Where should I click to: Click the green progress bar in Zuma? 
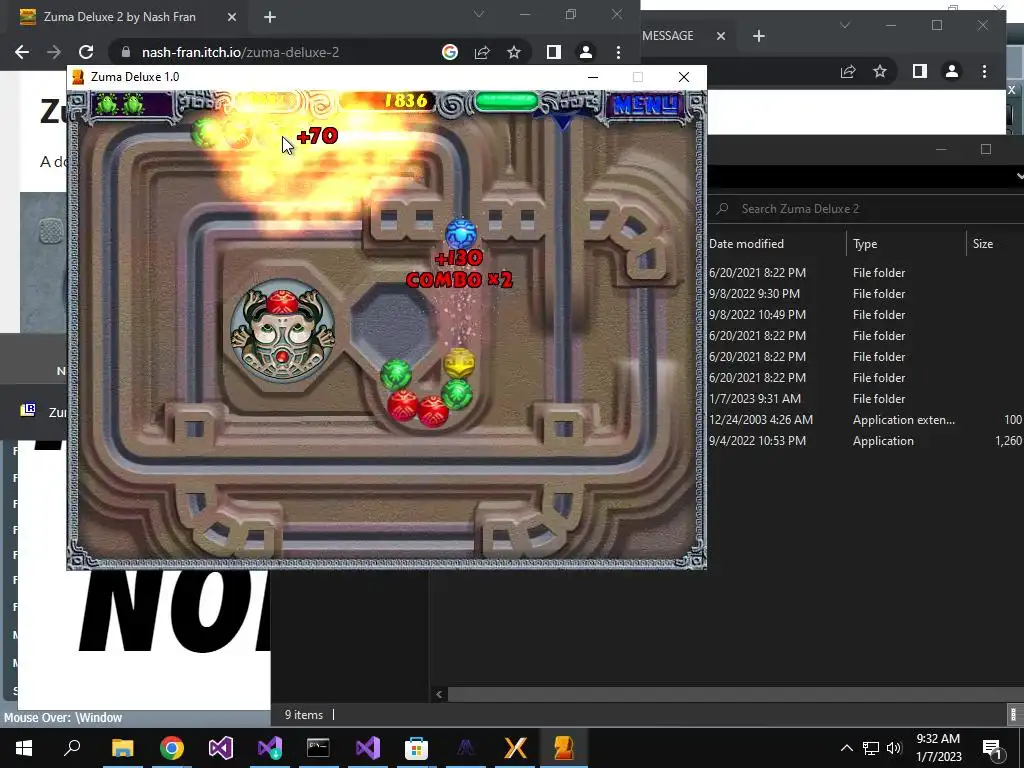tap(507, 101)
